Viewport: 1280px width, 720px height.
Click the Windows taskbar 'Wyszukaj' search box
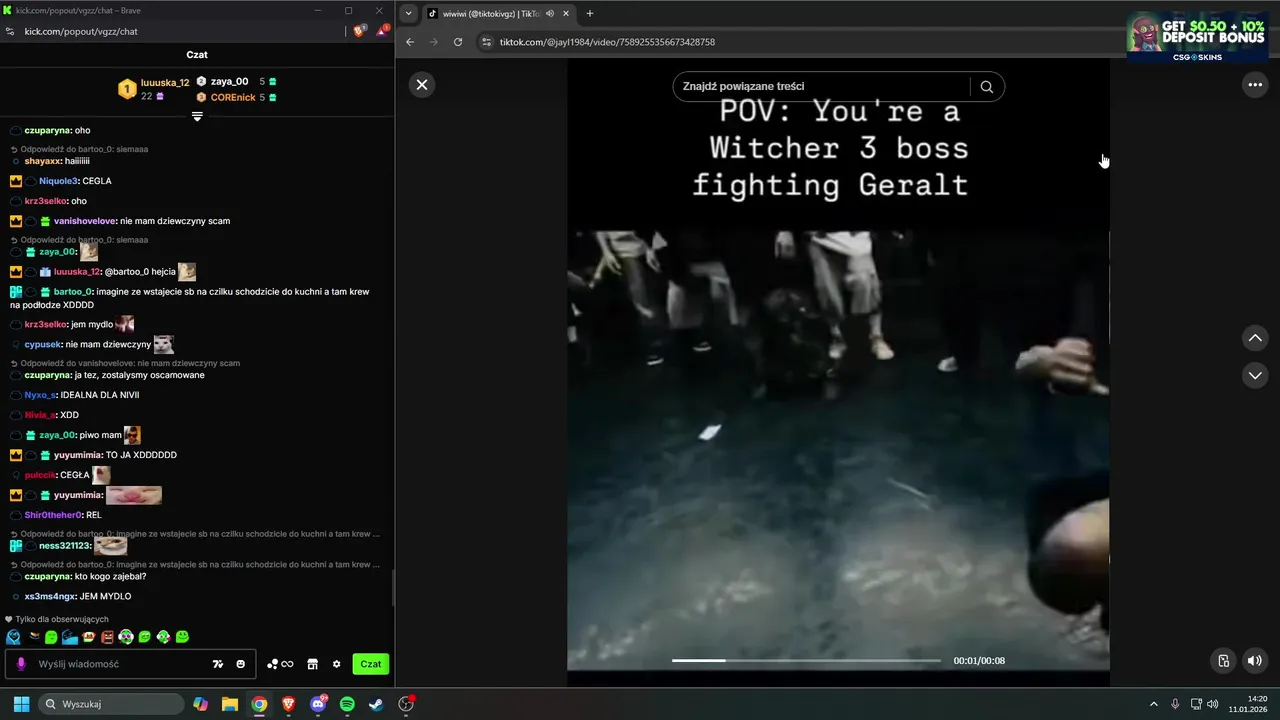click(110, 704)
